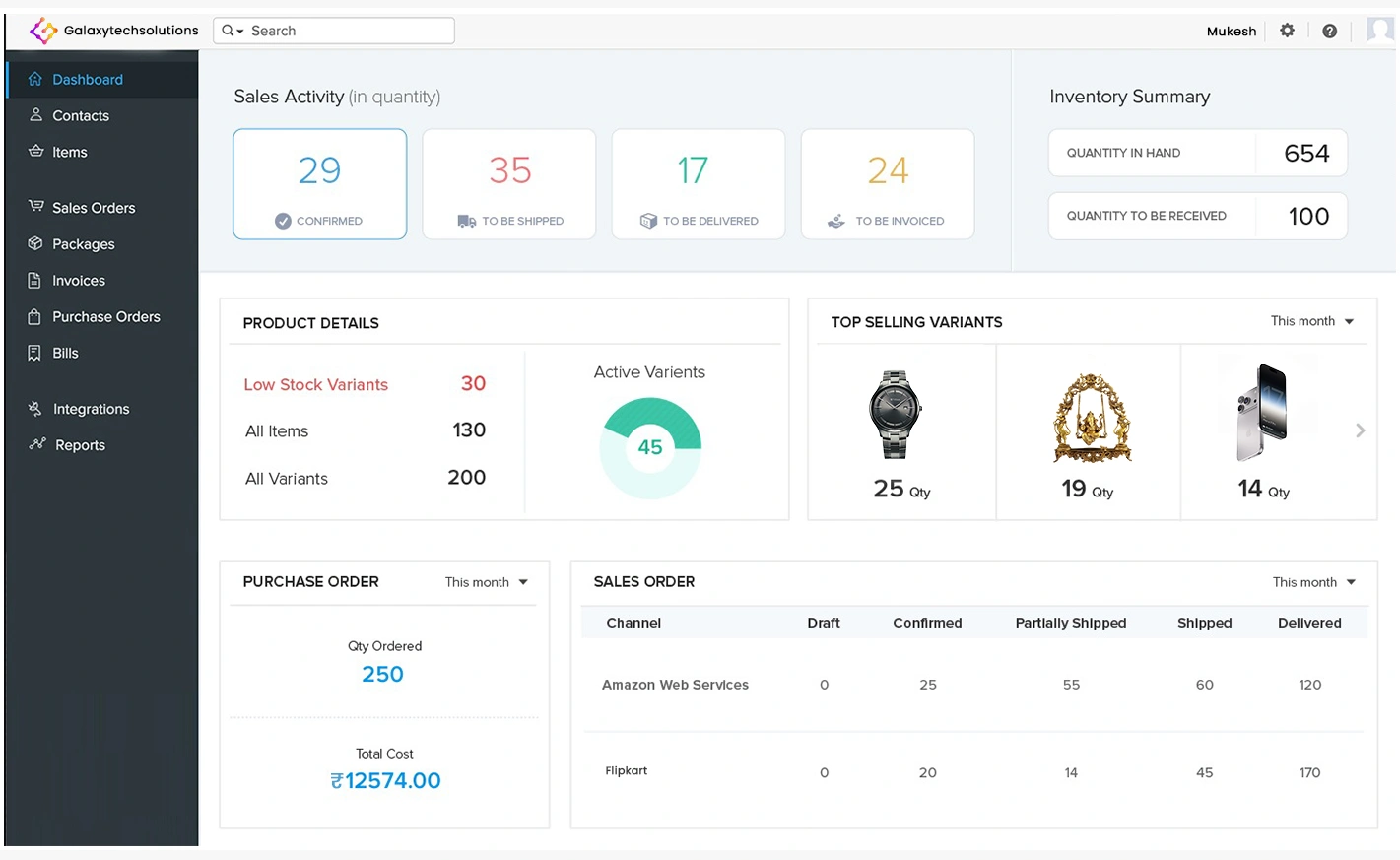Open Purchase Order This month dropdown
1400x860 pixels.
[x=487, y=582]
